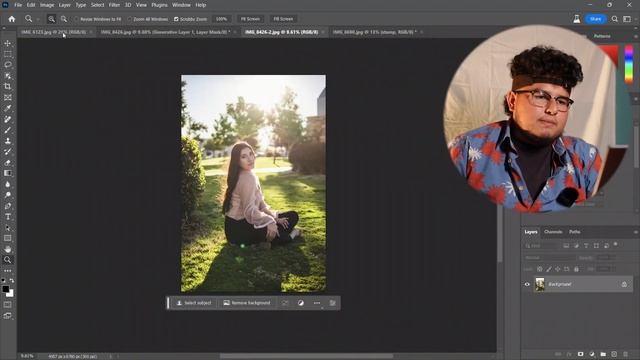Select the Frame tool
The height and width of the screenshot is (360, 640).
pos(7,98)
